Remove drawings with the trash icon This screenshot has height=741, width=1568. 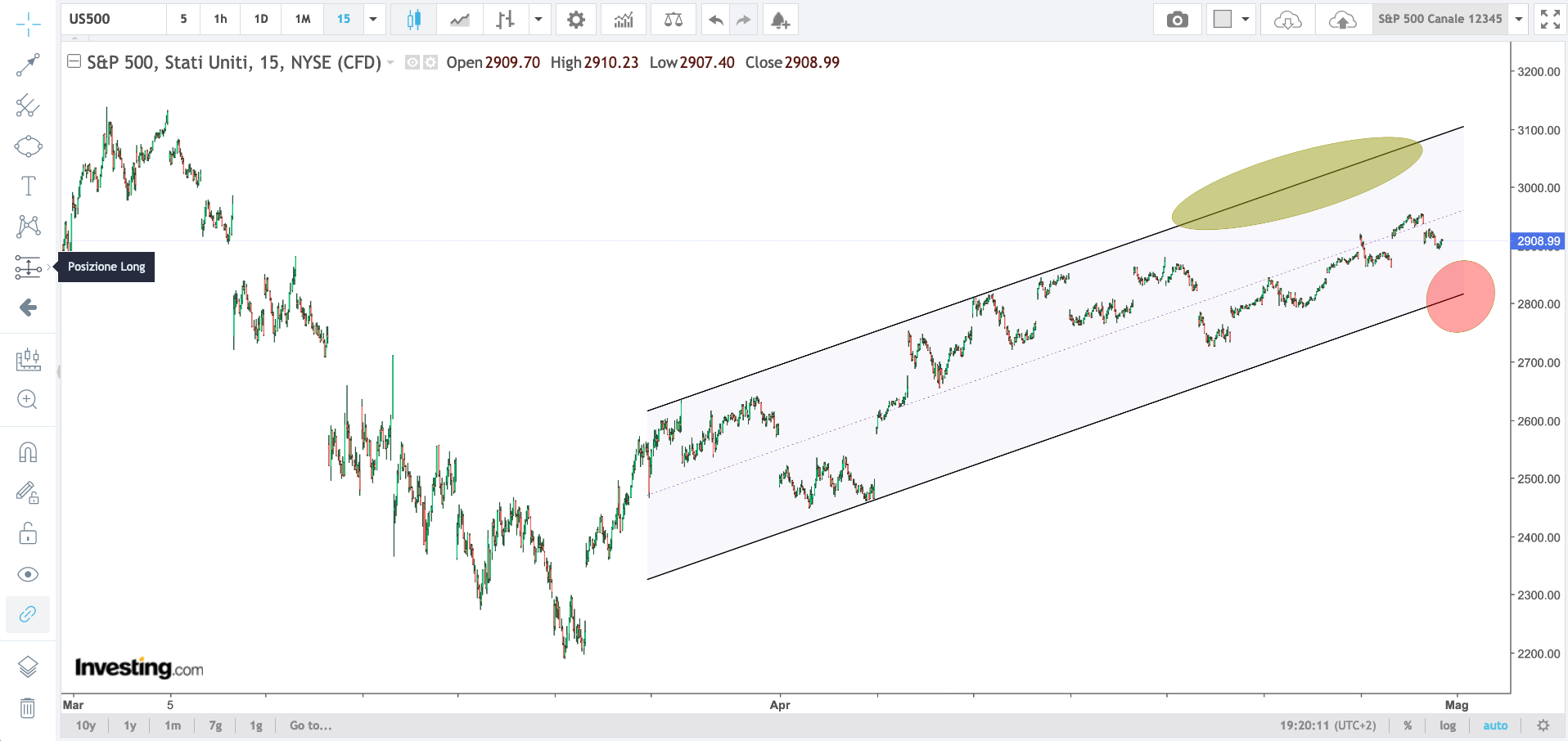28,707
